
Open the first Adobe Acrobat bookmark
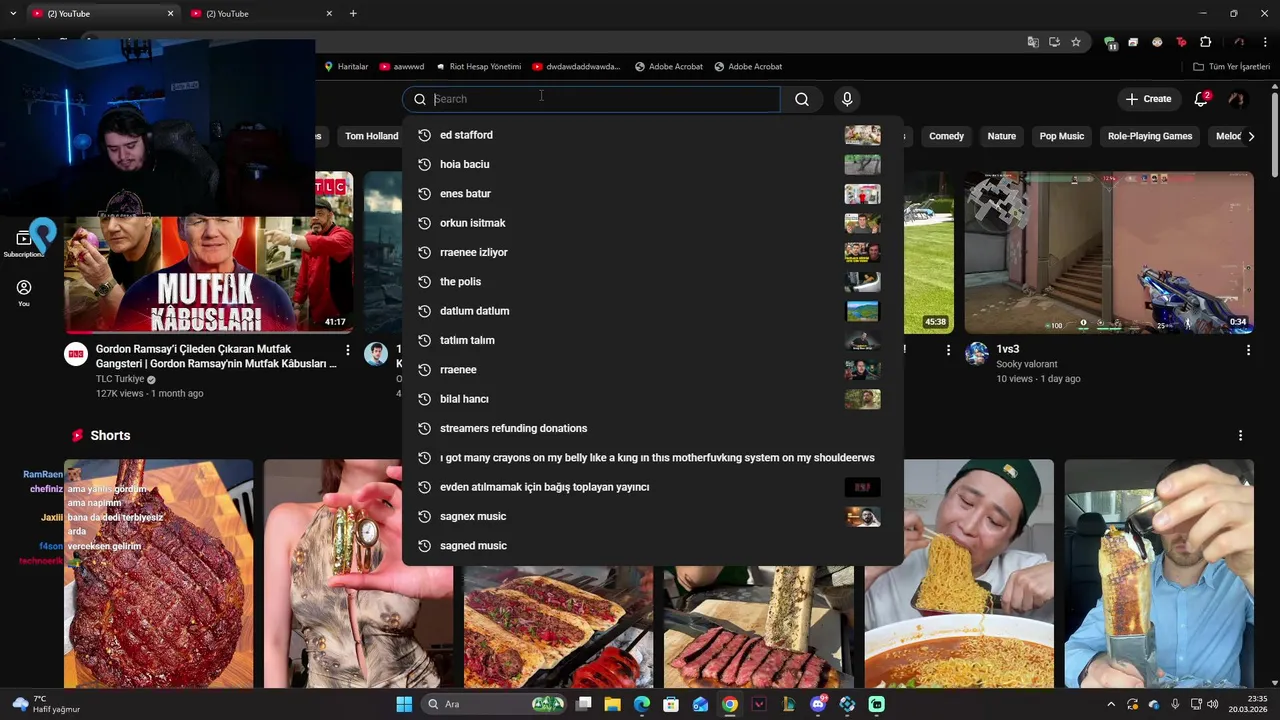point(669,67)
